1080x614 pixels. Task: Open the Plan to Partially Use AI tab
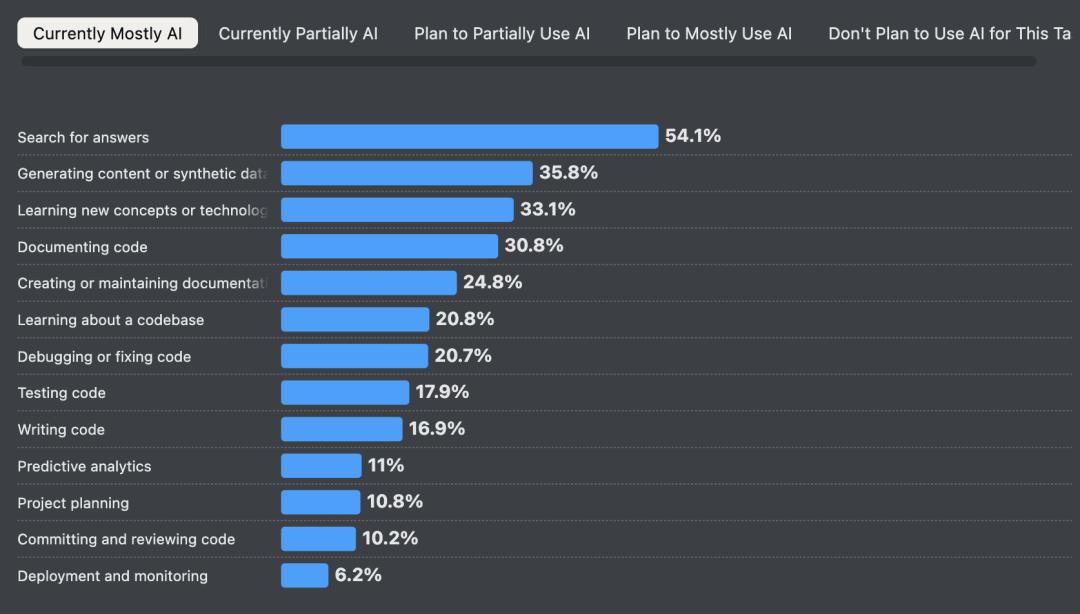point(502,32)
